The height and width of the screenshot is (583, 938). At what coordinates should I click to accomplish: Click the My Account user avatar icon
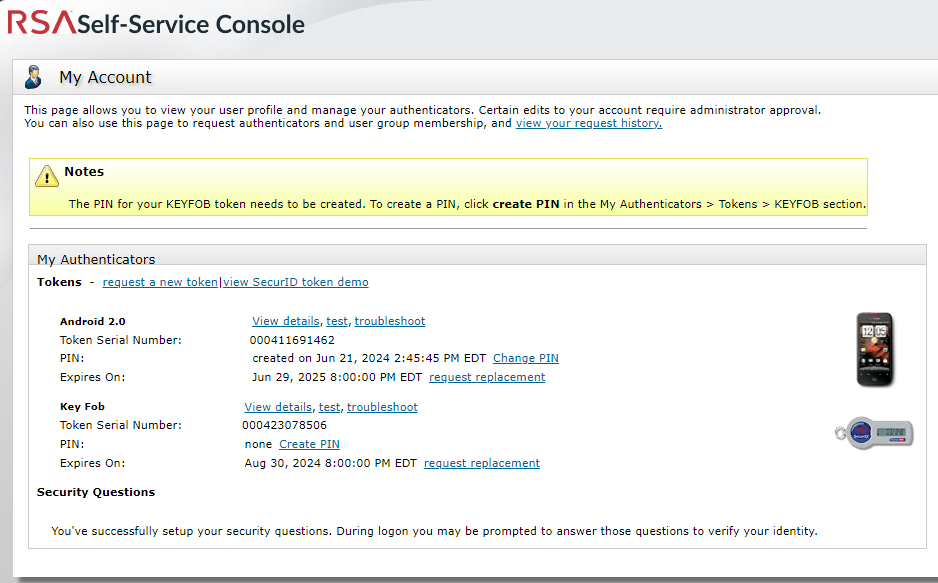34,77
